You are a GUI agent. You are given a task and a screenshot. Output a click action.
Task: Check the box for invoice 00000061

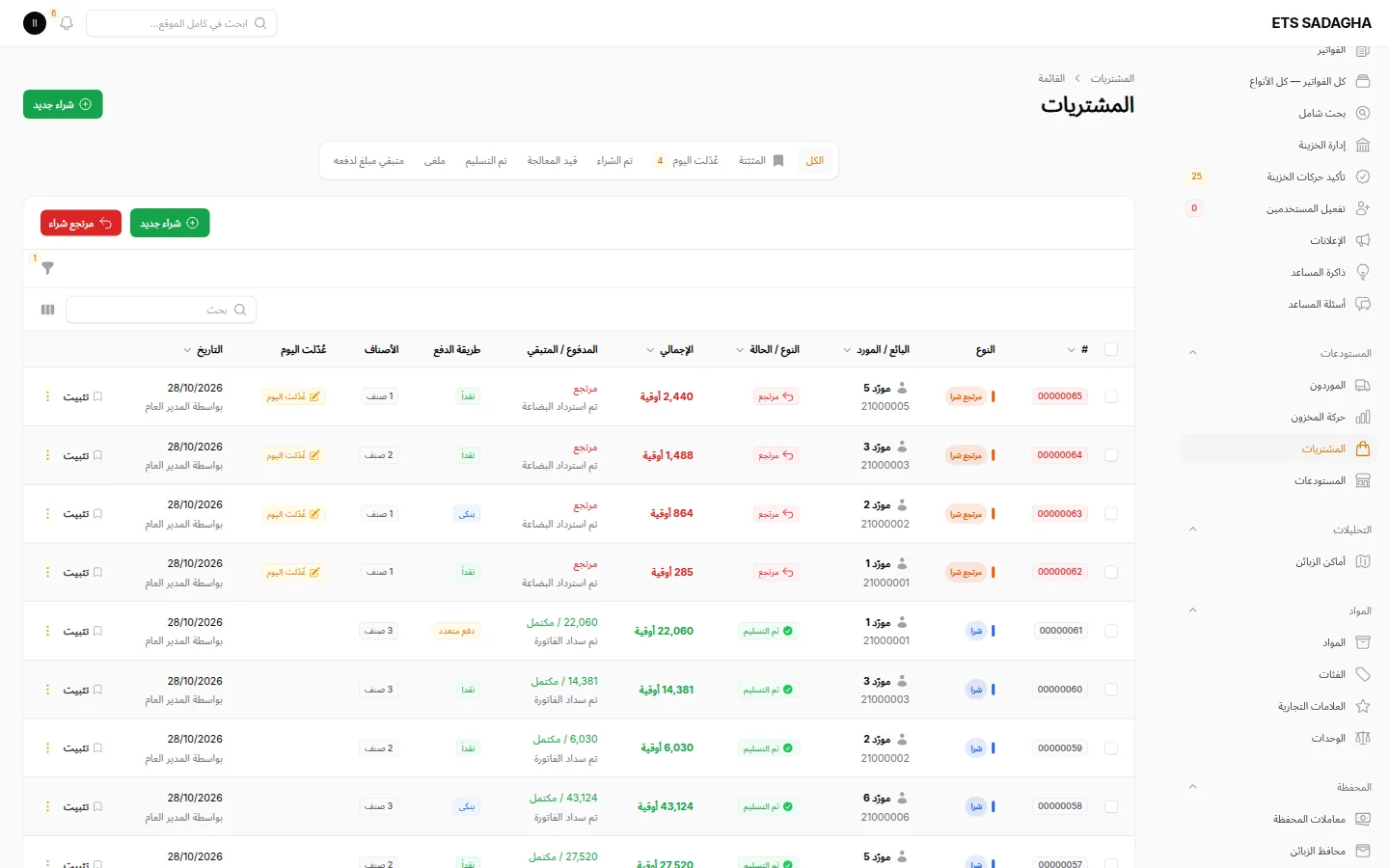pyautogui.click(x=1111, y=631)
